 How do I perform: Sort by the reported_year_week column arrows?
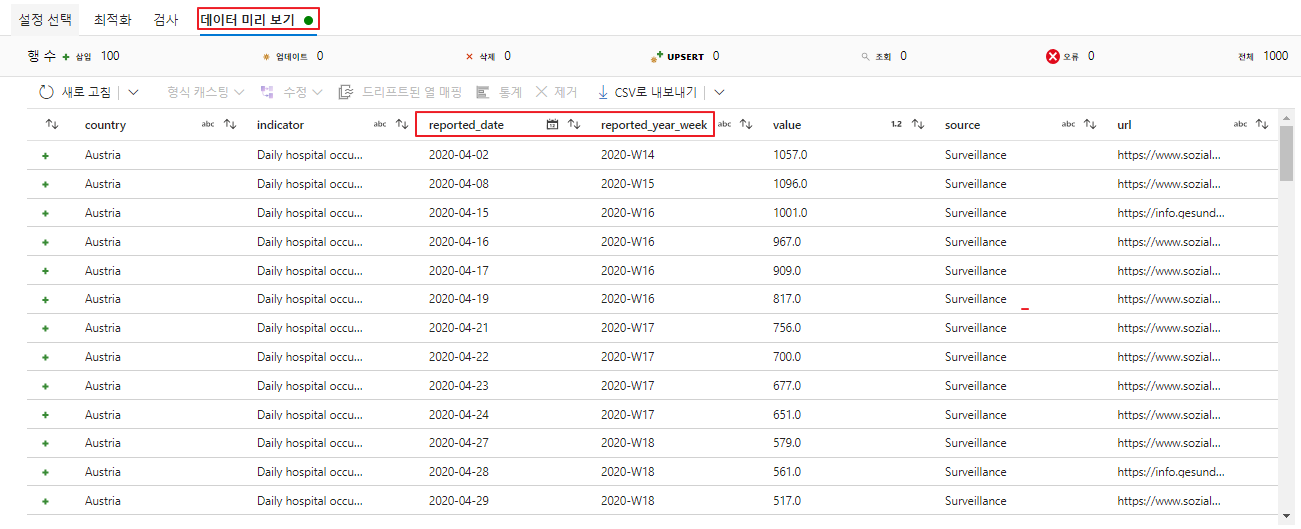point(746,124)
